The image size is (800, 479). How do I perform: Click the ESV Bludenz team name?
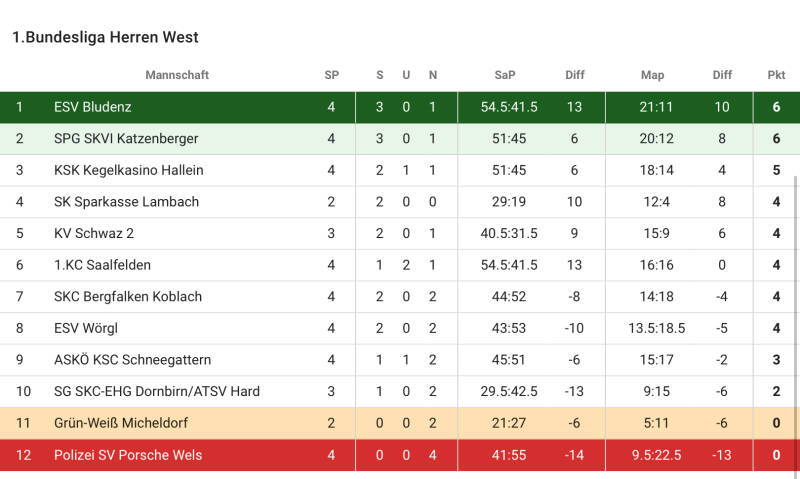pos(93,107)
